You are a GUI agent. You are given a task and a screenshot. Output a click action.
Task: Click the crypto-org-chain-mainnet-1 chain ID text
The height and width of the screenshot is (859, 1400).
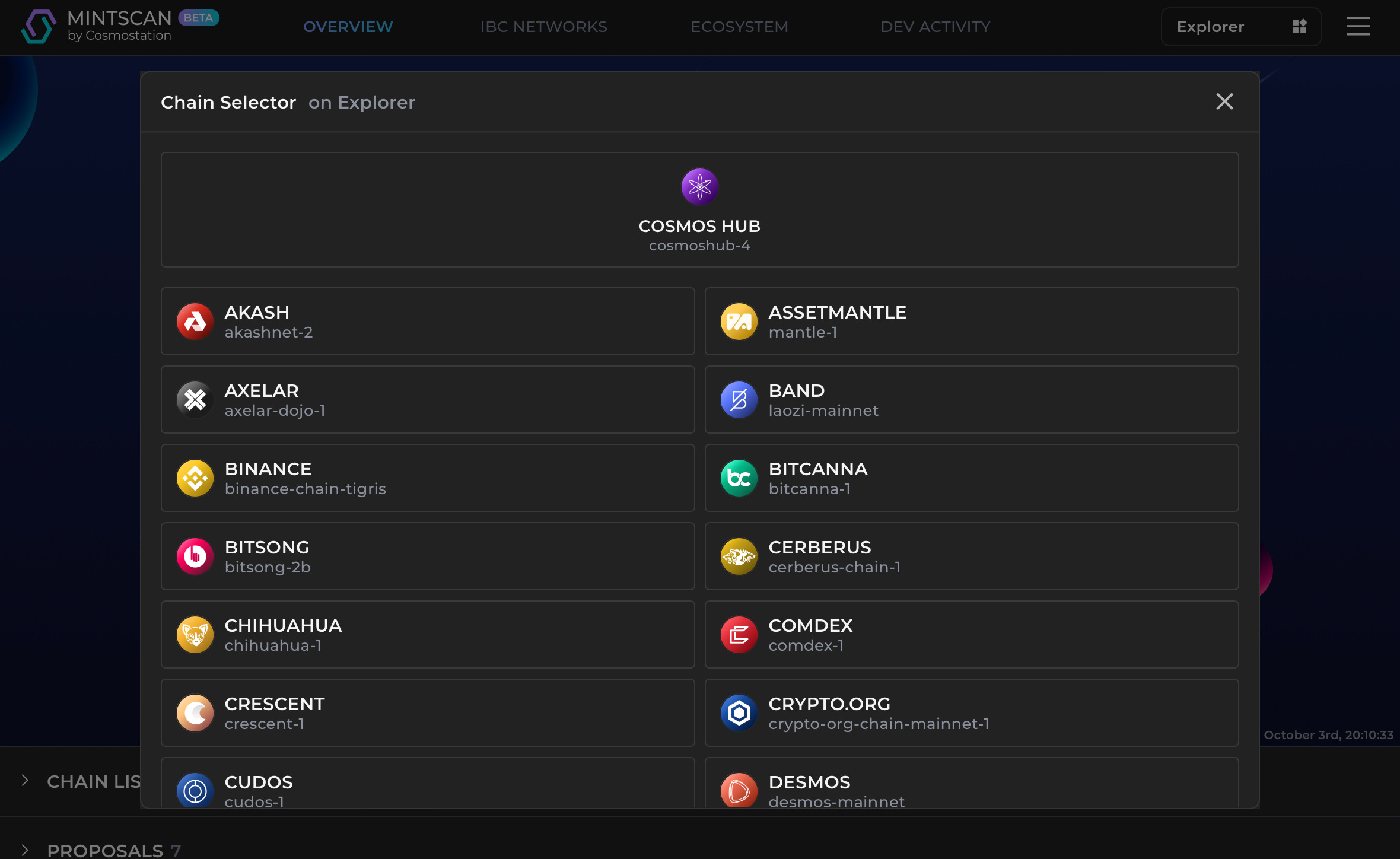[879, 724]
